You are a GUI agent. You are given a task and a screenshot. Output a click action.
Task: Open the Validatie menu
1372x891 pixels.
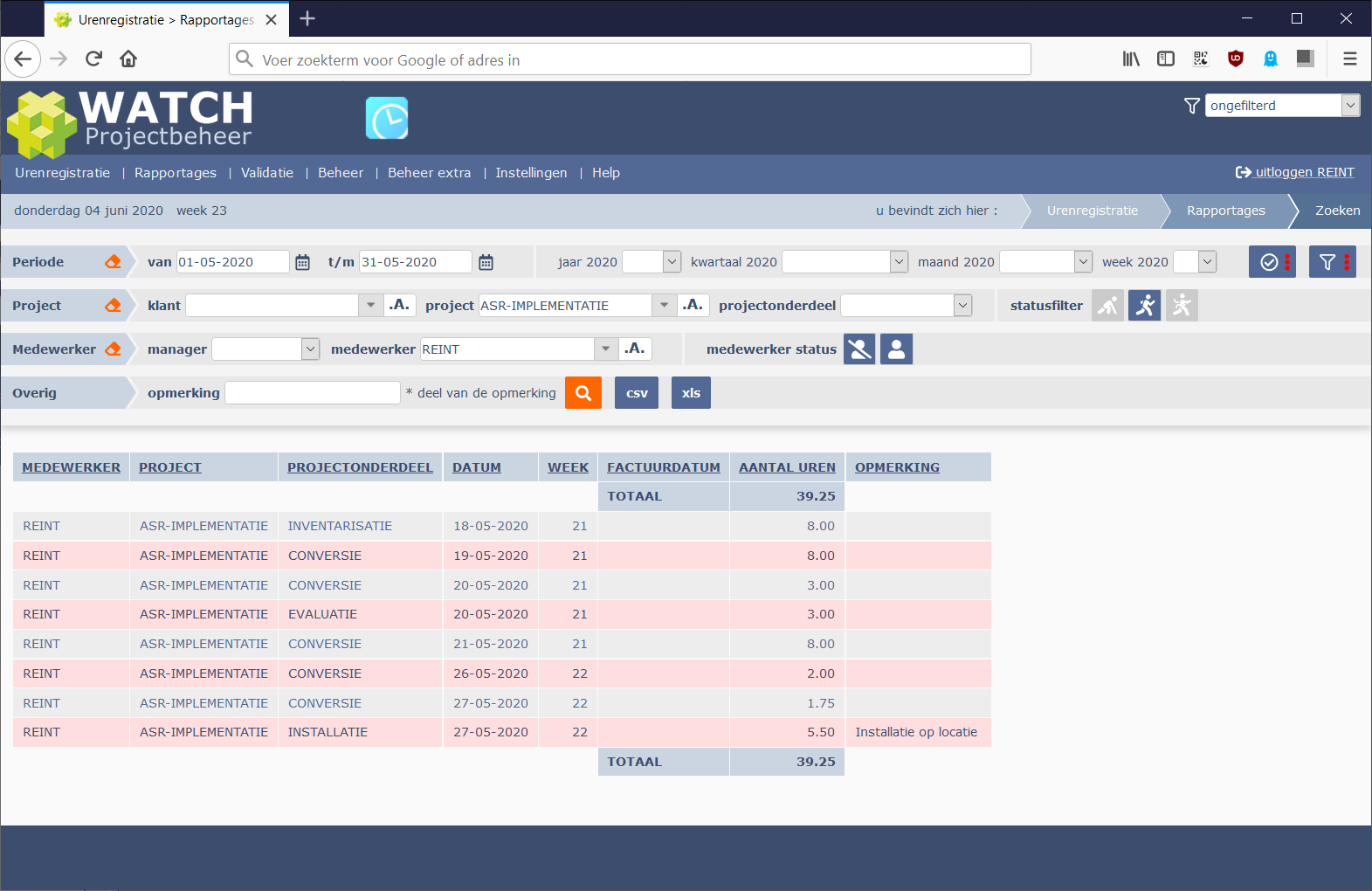[267, 173]
